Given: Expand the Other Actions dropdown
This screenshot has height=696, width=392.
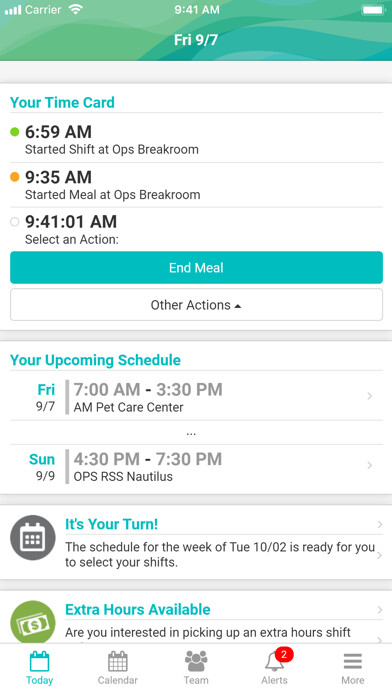Looking at the screenshot, I should pos(196,305).
